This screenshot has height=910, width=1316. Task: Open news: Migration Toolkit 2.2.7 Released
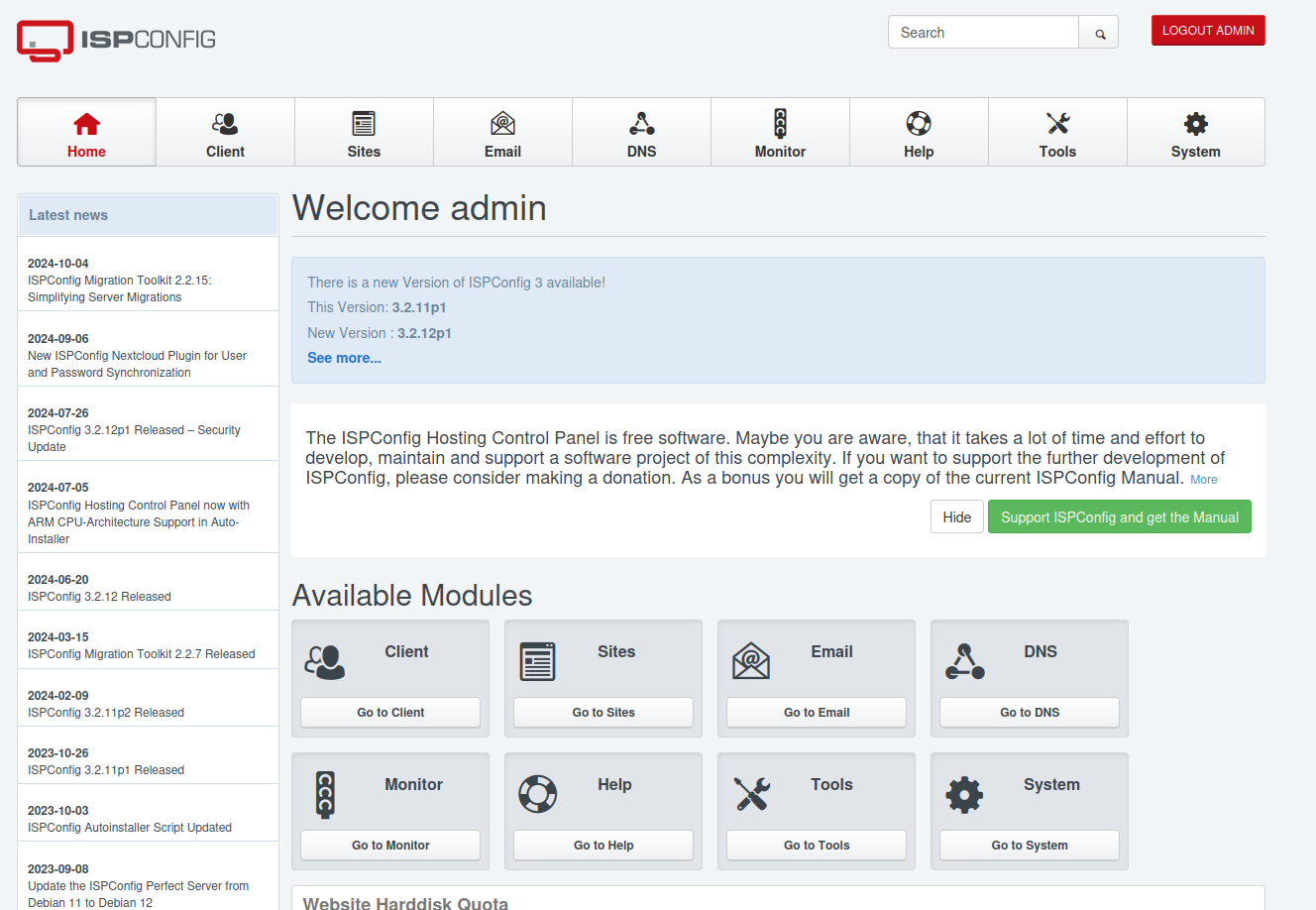tap(142, 654)
